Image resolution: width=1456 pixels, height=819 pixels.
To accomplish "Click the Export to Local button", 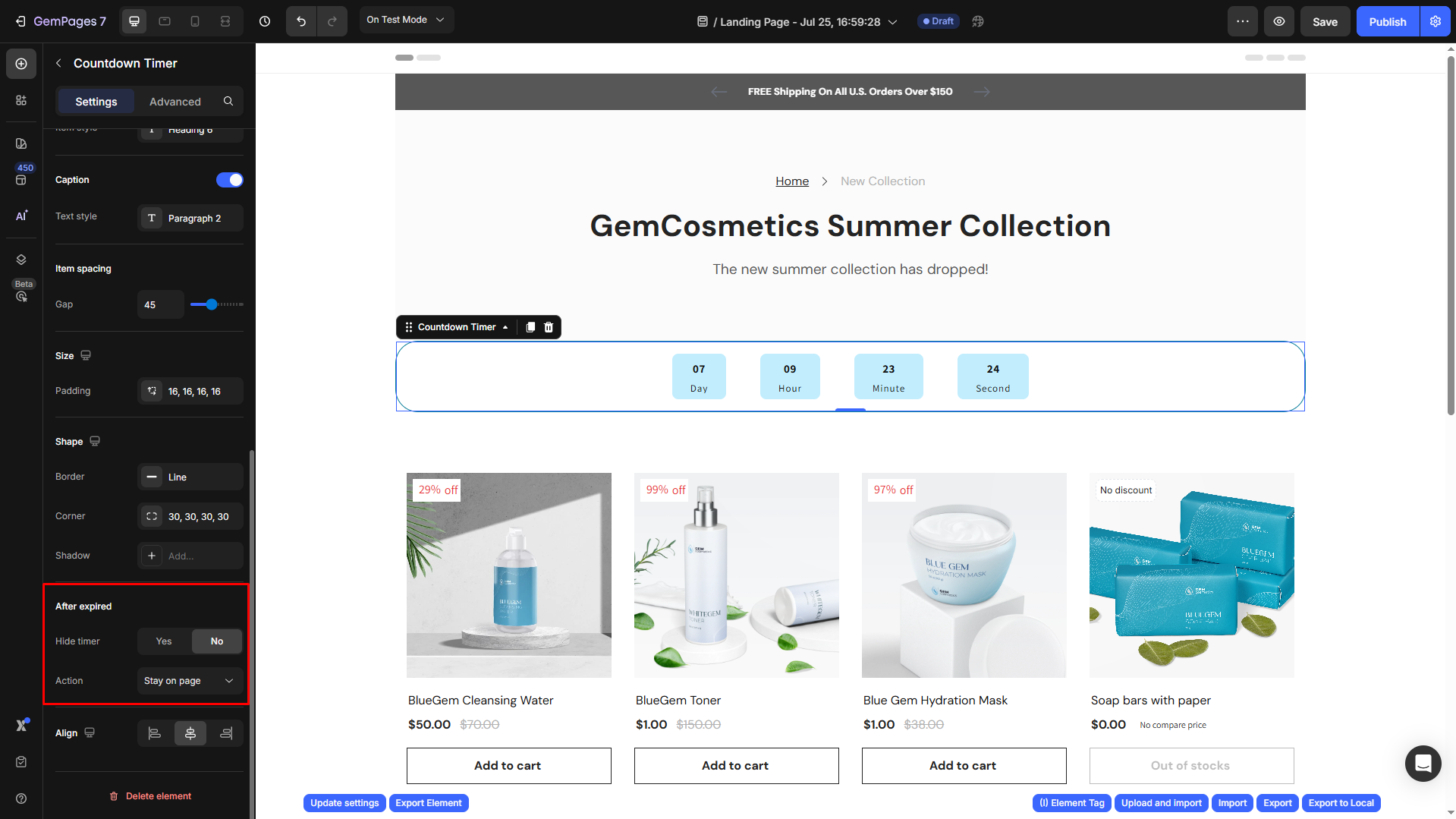I will [1341, 803].
